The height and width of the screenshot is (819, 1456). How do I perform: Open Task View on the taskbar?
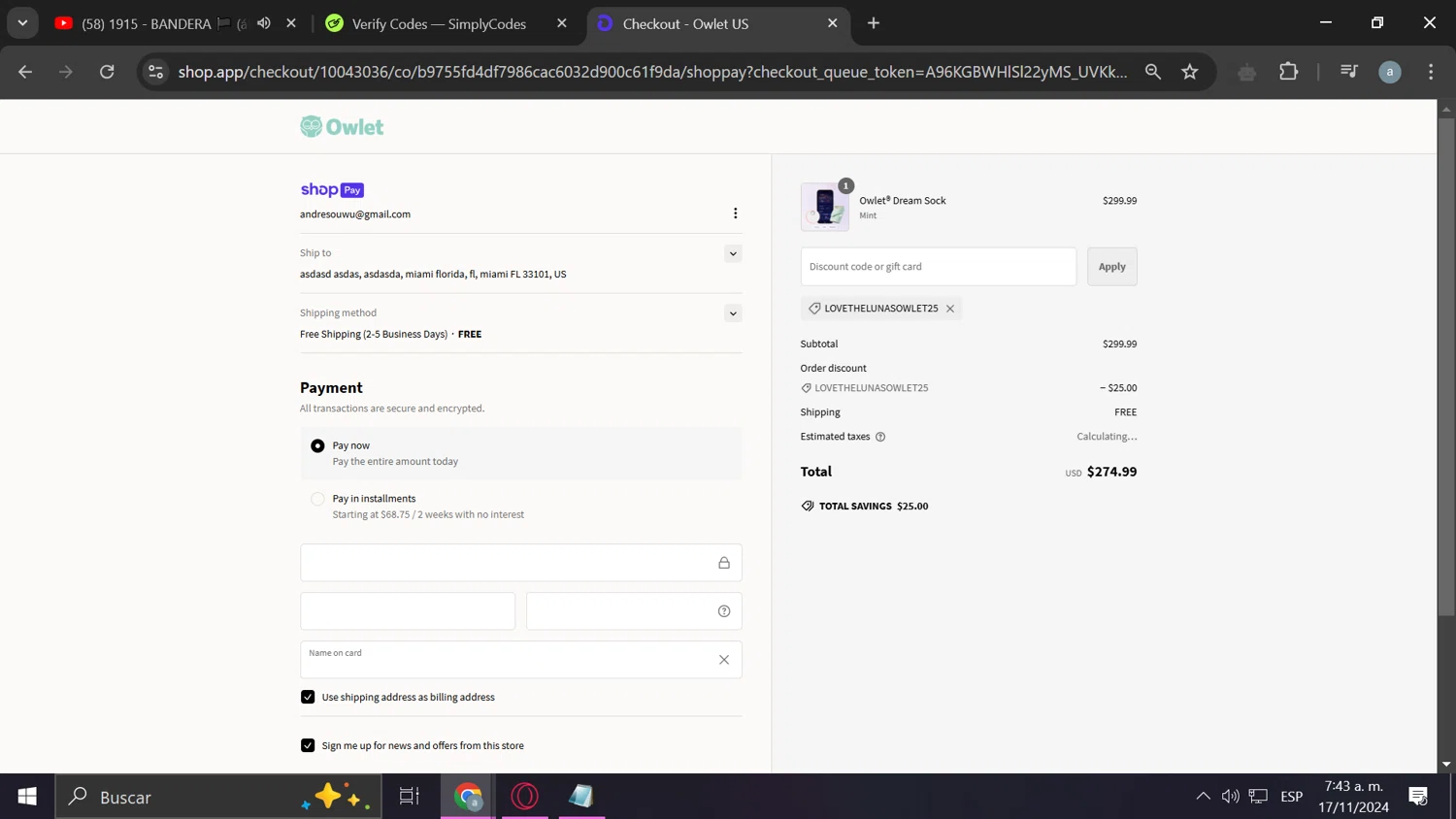point(410,797)
